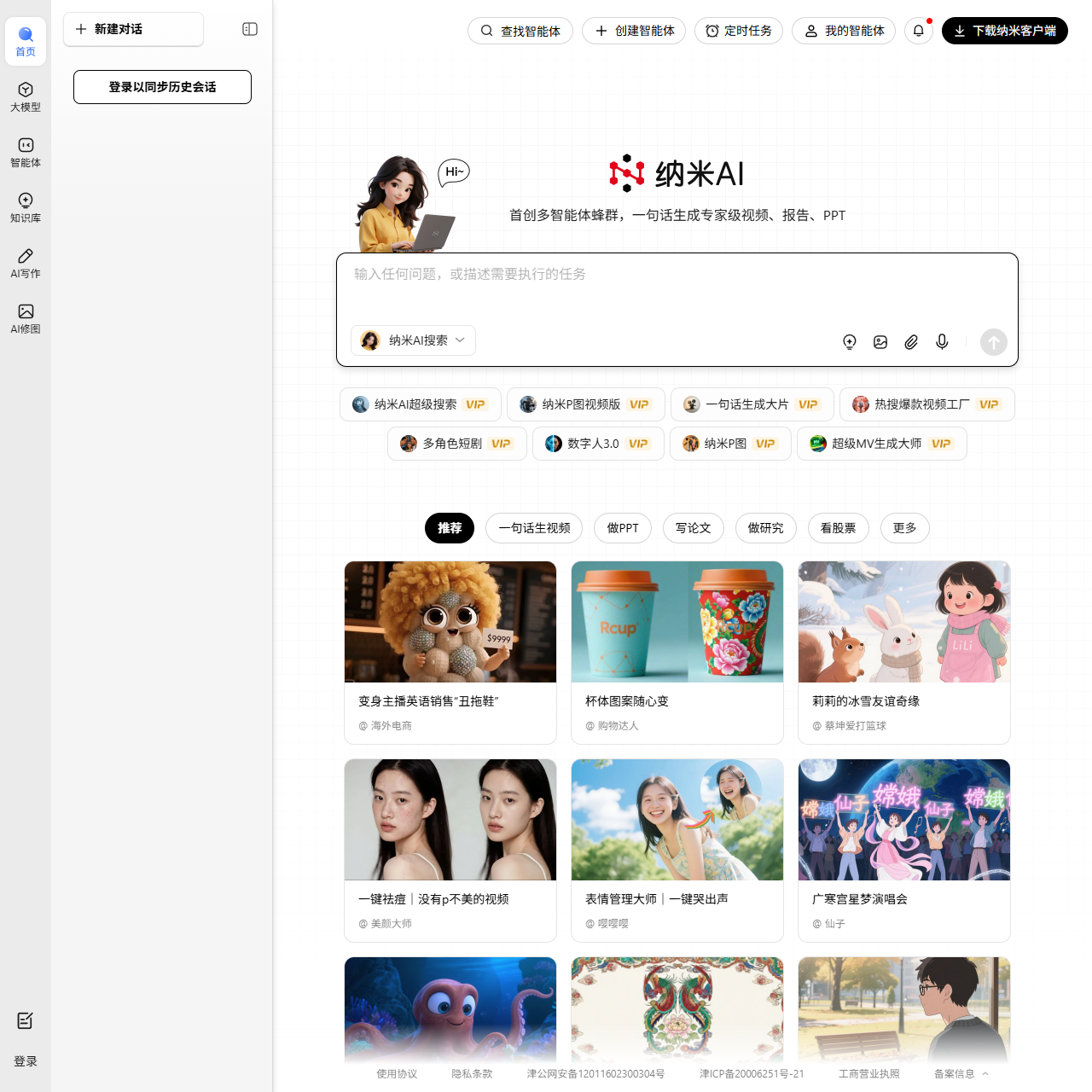Click the image upload icon in input box
This screenshot has width=1092, height=1092.
(x=880, y=342)
